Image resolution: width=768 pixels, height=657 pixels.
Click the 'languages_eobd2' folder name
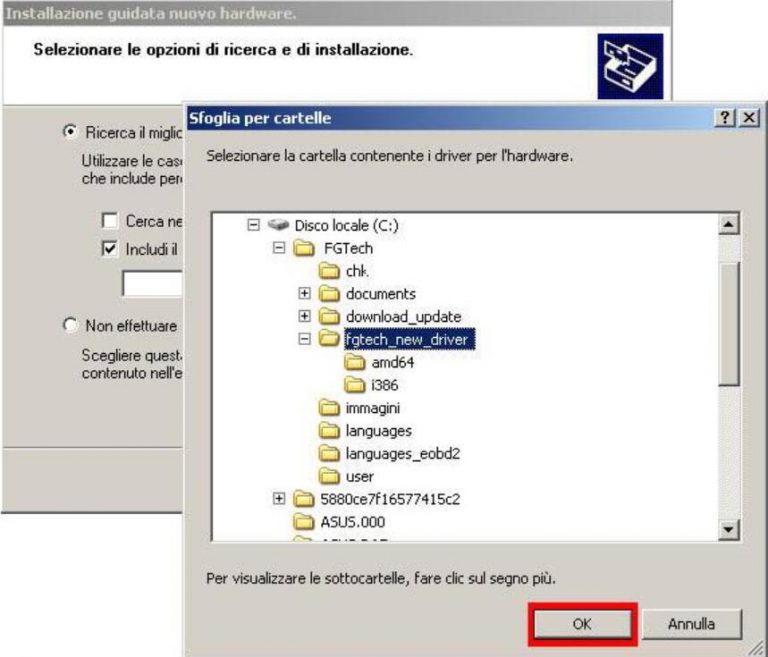point(403,454)
